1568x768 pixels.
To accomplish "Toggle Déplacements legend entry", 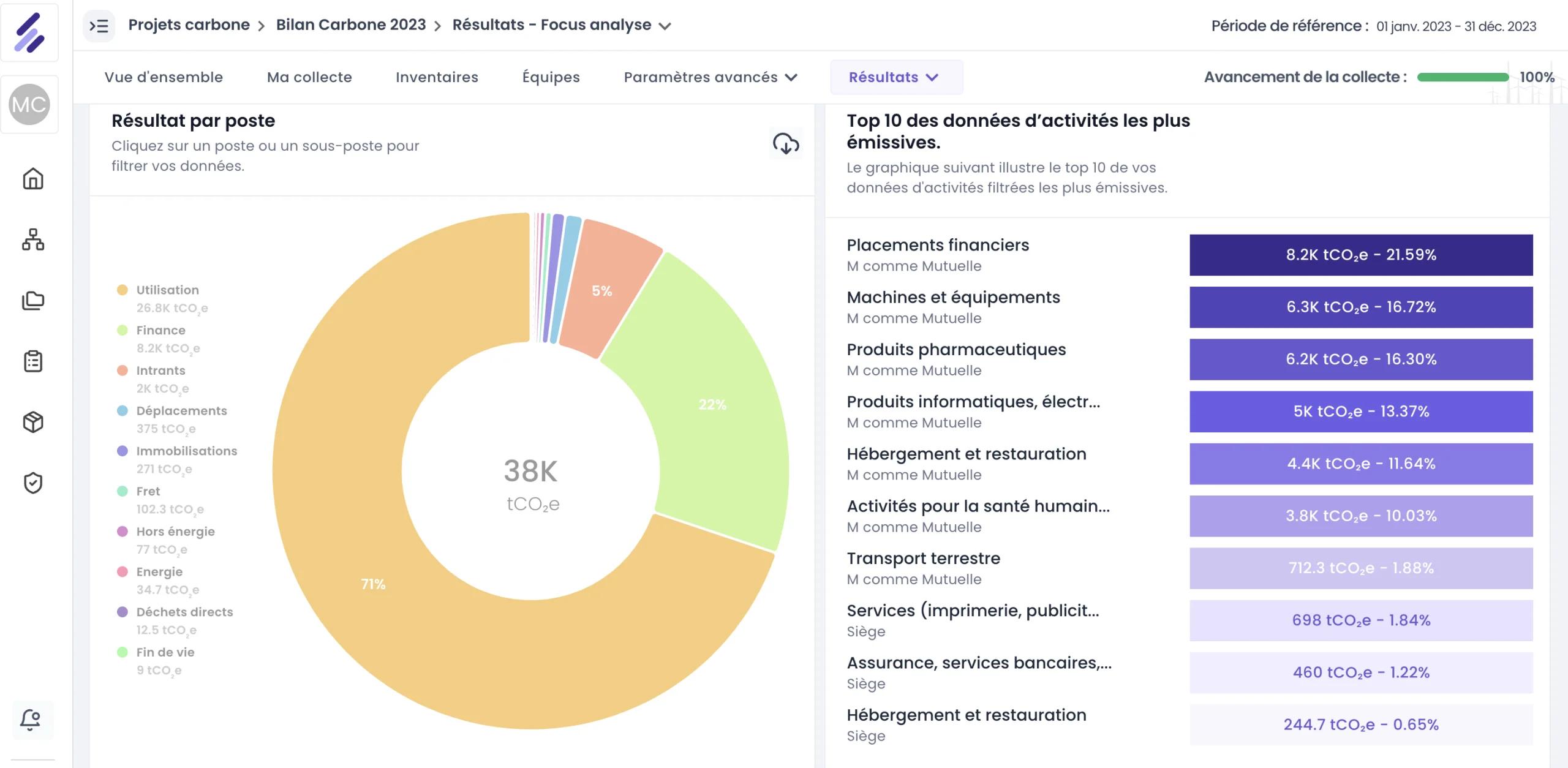I will pos(171,420).
